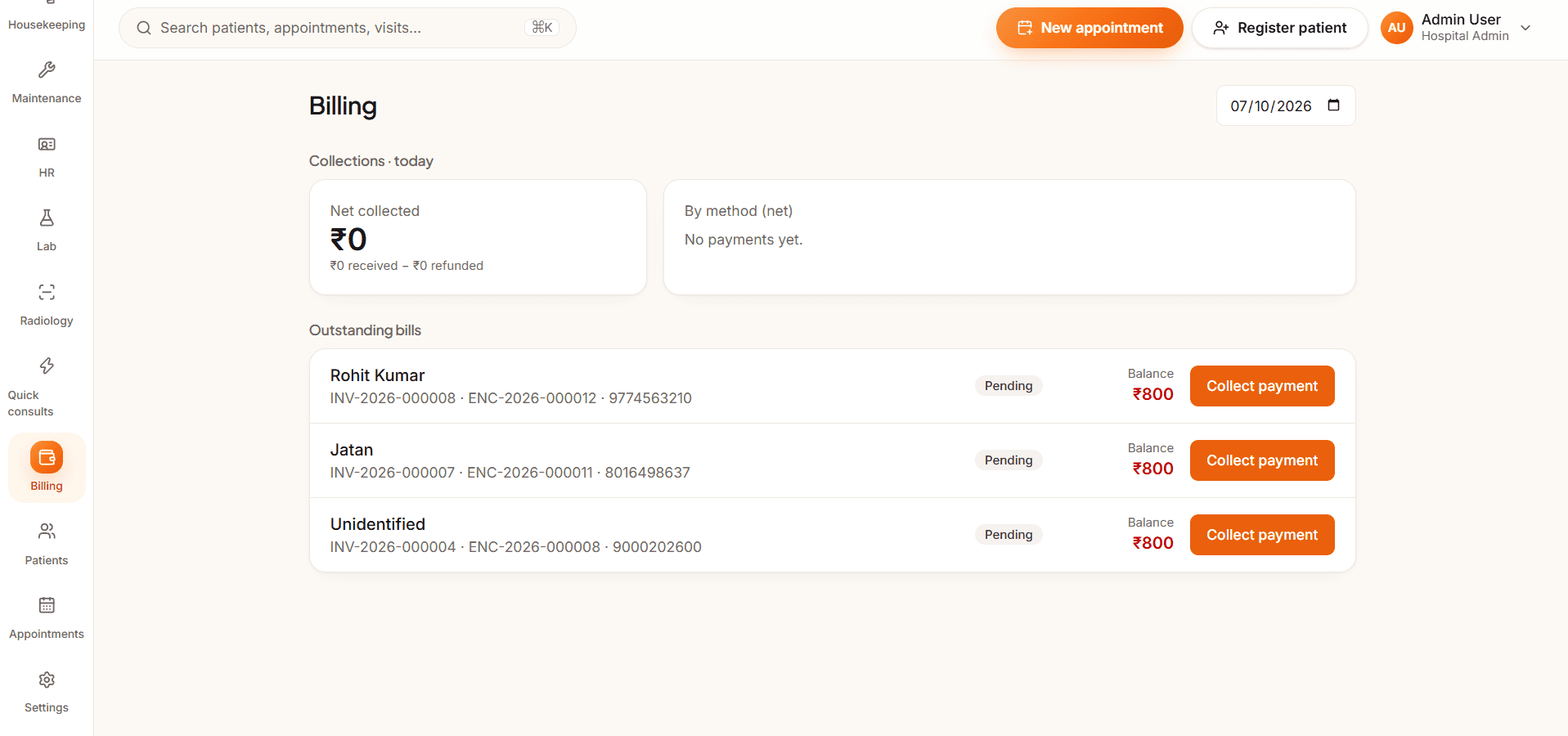Click the ⌘K shortcut badge
The height and width of the screenshot is (736, 1568).
pos(541,28)
